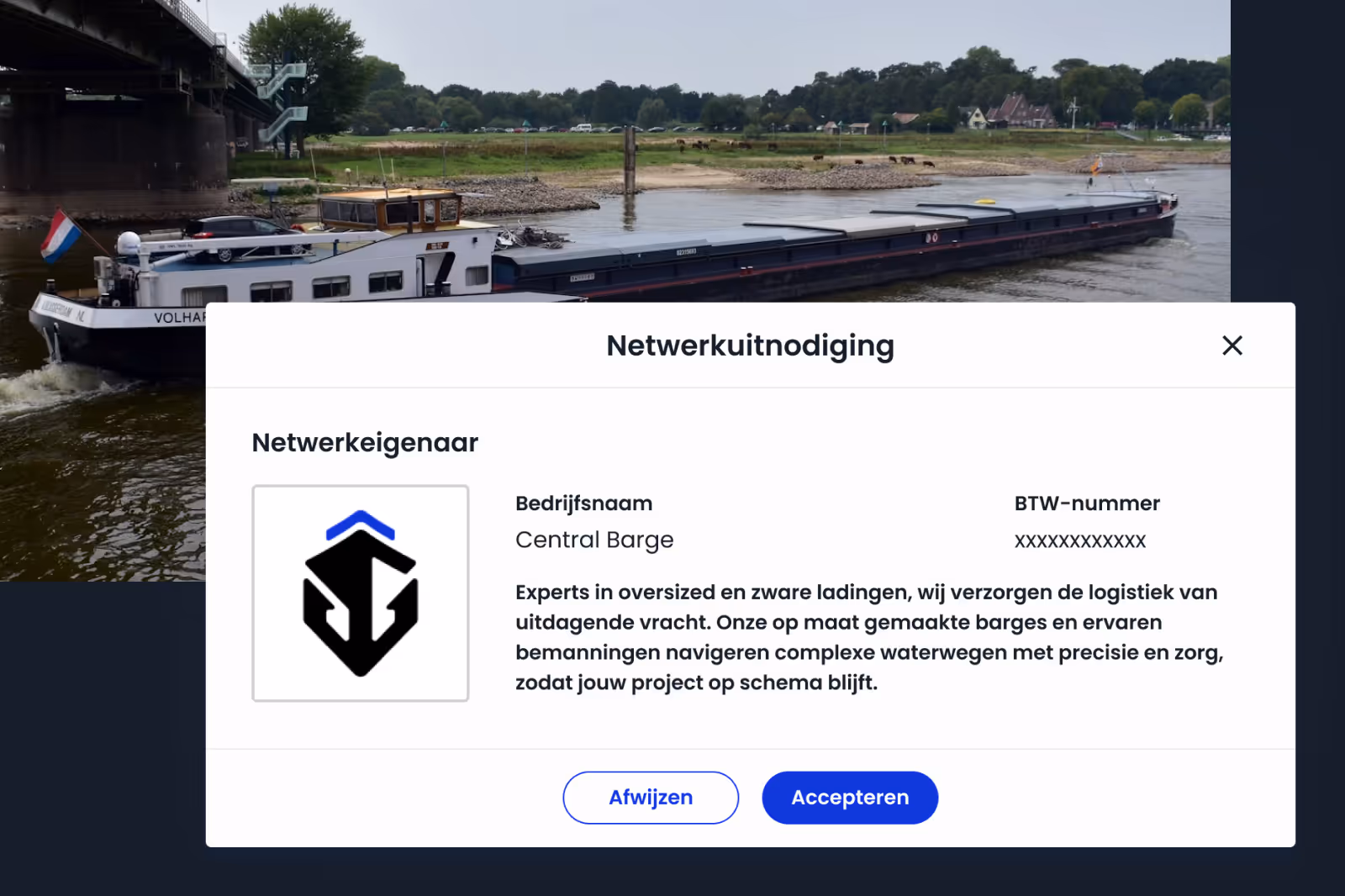1345x896 pixels.
Task: Click the blue chevron atop the logo
Action: [x=361, y=524]
